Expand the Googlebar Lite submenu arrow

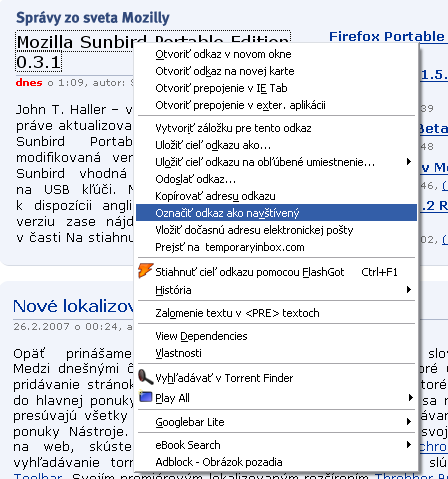[409, 422]
